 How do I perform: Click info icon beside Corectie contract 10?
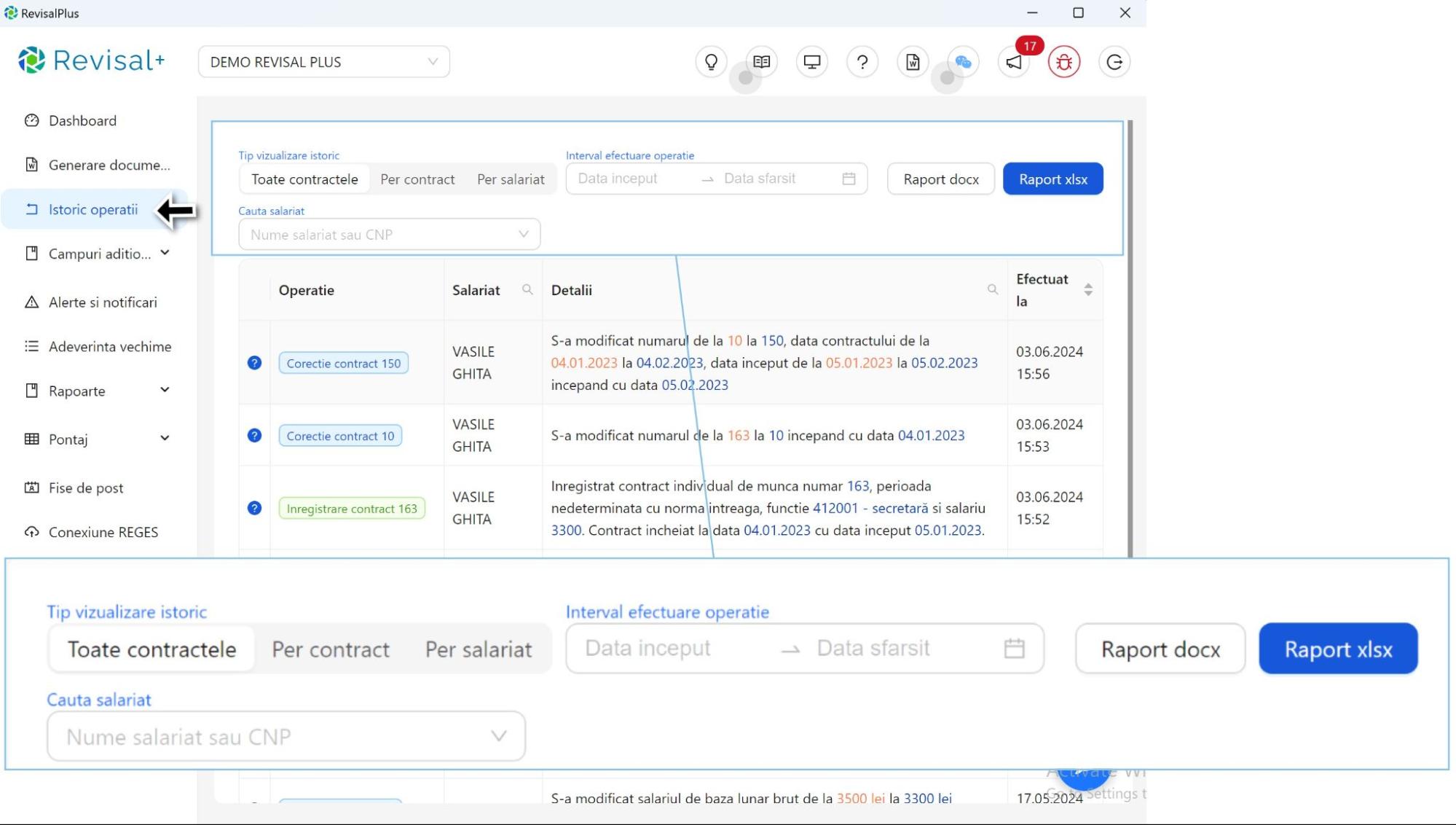[254, 435]
